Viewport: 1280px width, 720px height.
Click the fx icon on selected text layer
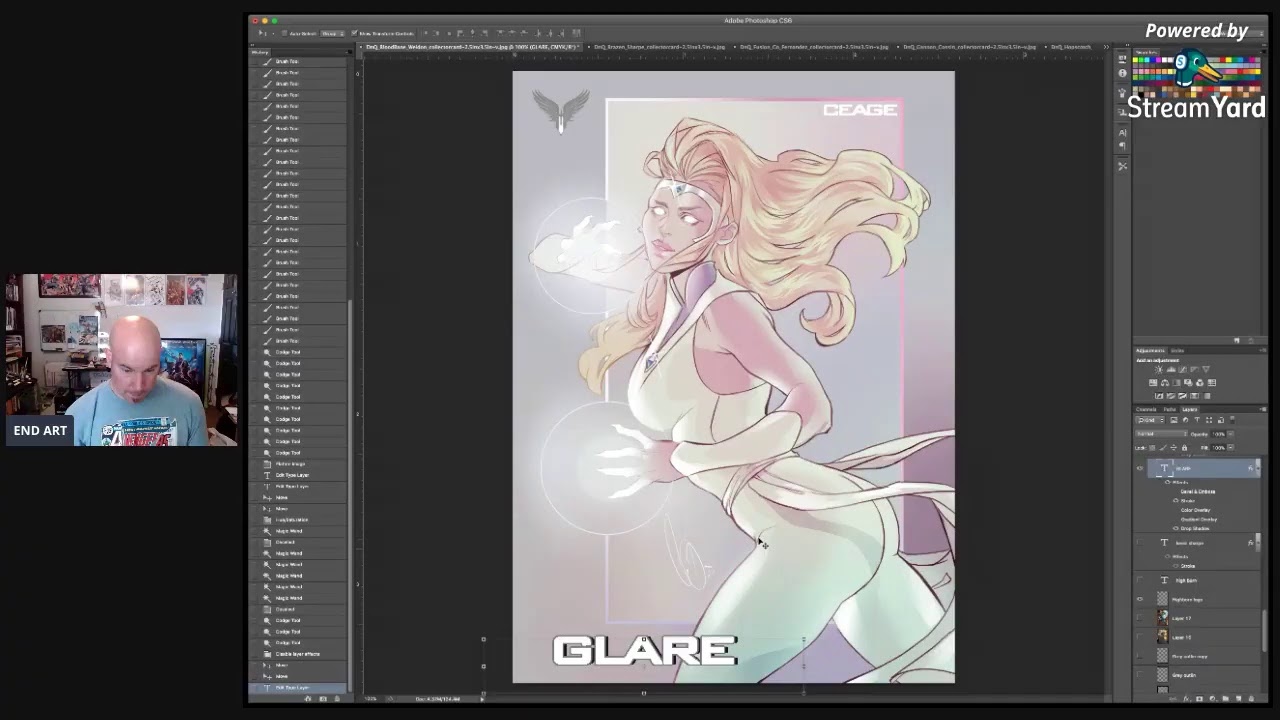pos(1250,468)
